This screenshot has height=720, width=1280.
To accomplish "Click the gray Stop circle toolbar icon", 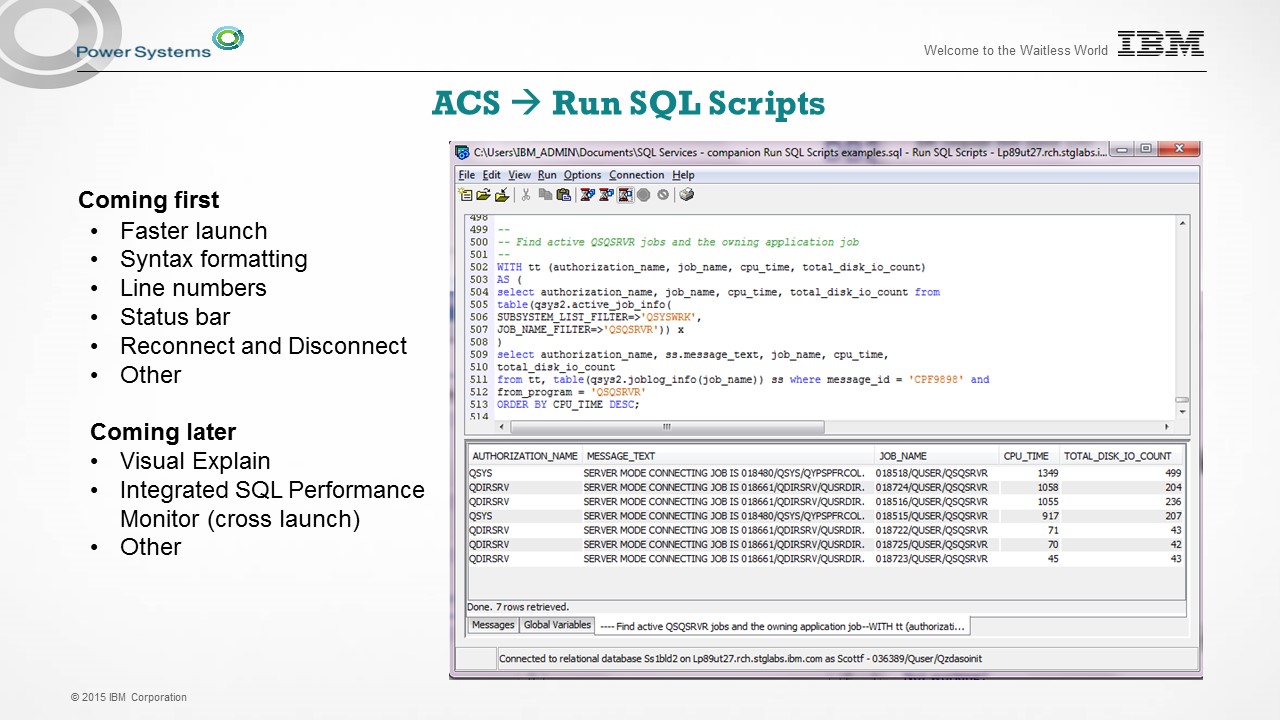I will pos(644,195).
